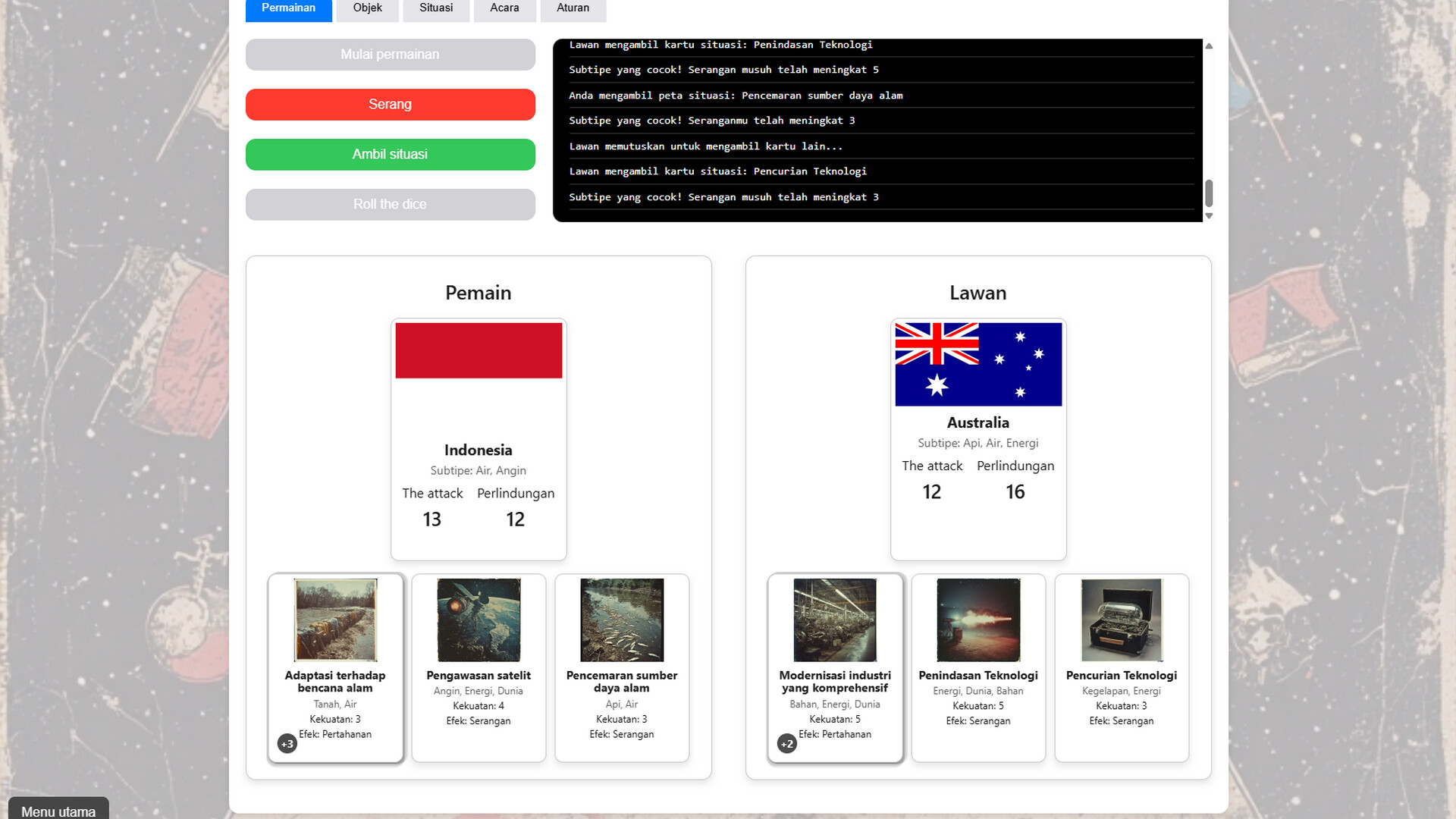
Task: Select the Pengawasan satelit card image
Action: [479, 620]
